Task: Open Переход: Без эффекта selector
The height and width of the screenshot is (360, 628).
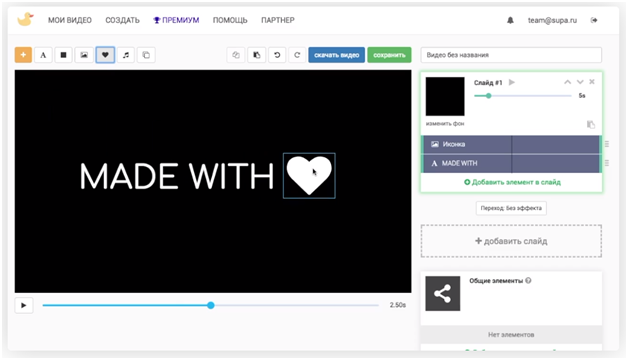Action: 511,208
